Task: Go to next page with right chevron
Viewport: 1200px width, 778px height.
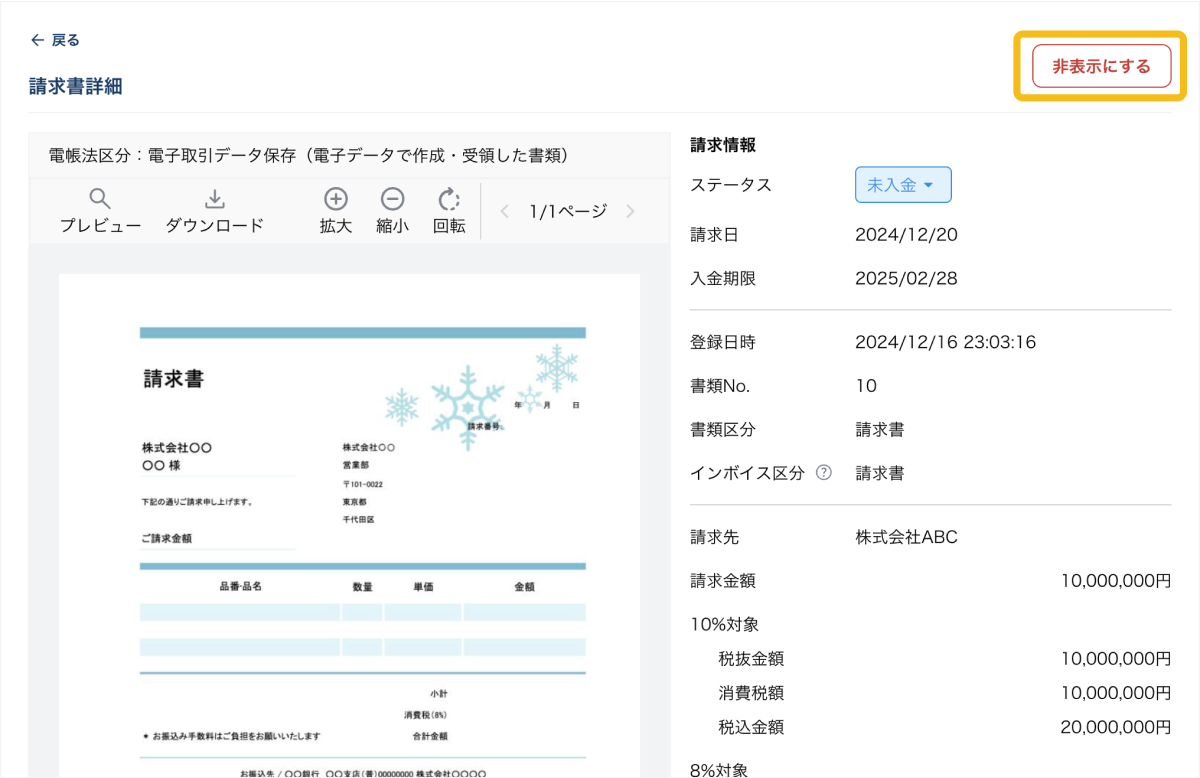Action: 630,211
